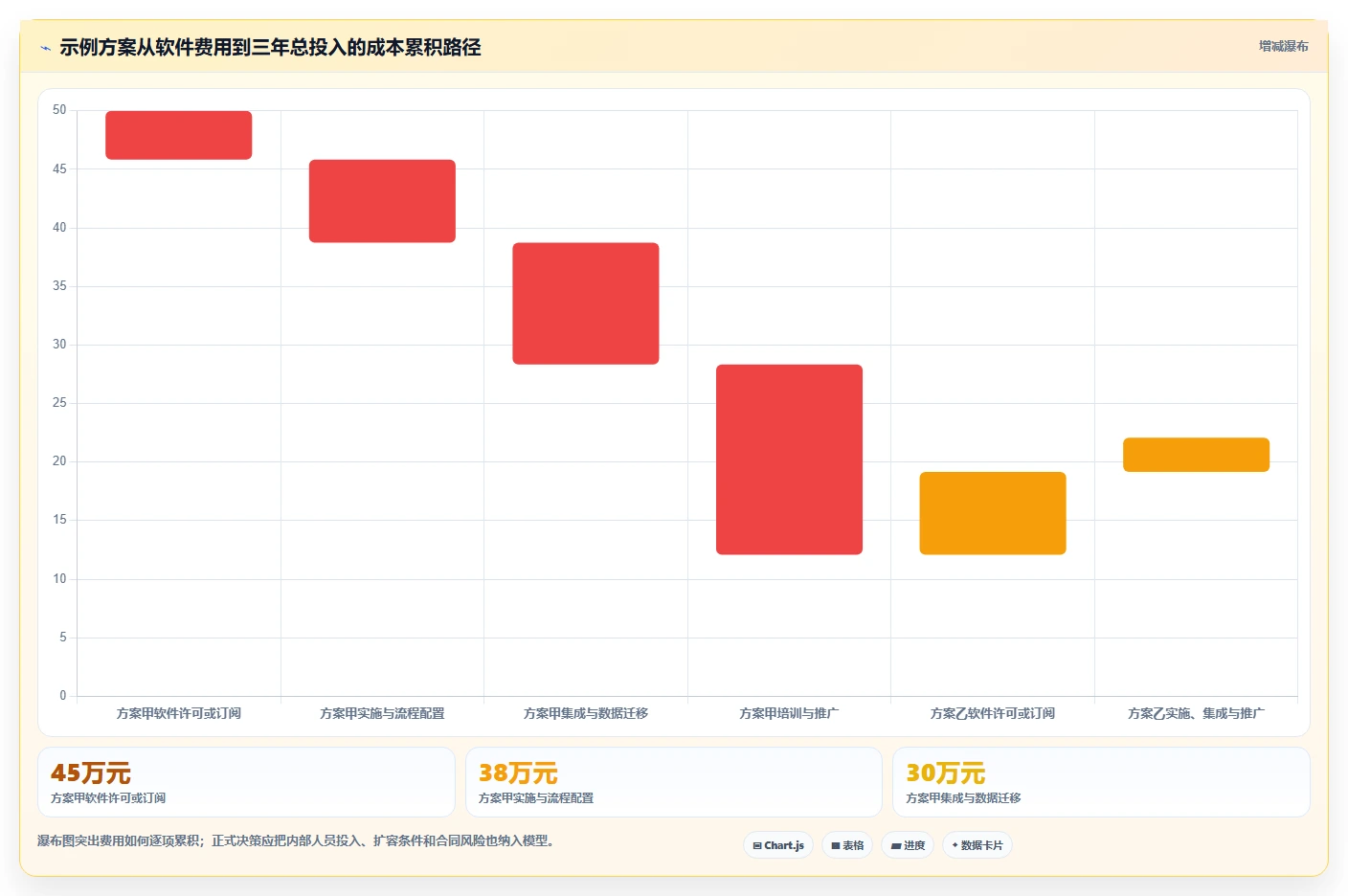Click the y-axis value 40

59,228
